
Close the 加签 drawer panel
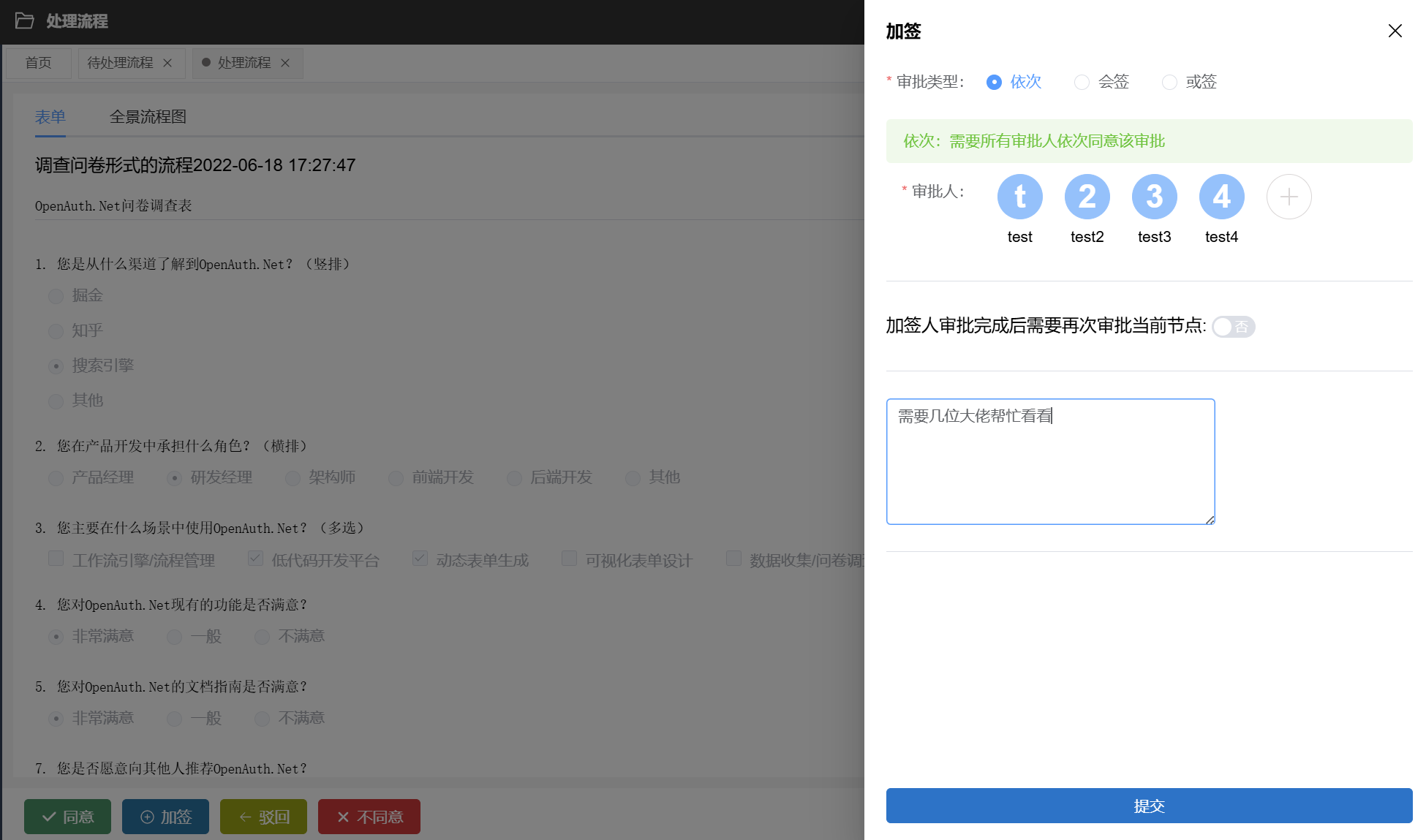click(x=1395, y=31)
